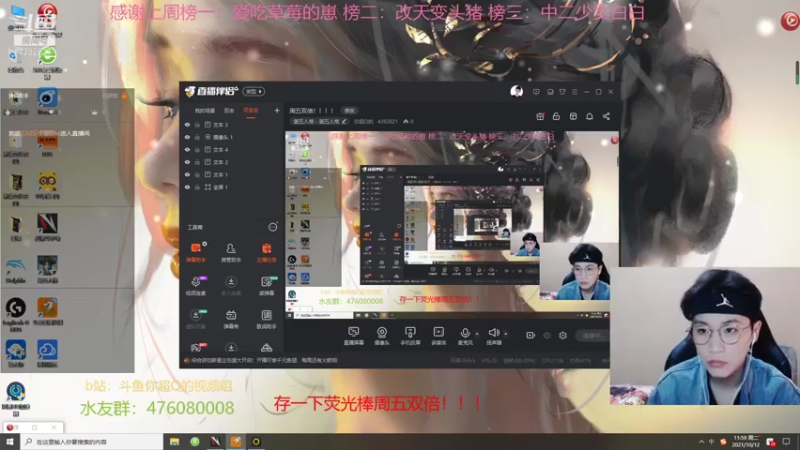The image size is (800, 450).
Task: Add a 摄像头 camera source
Action: click(382, 336)
